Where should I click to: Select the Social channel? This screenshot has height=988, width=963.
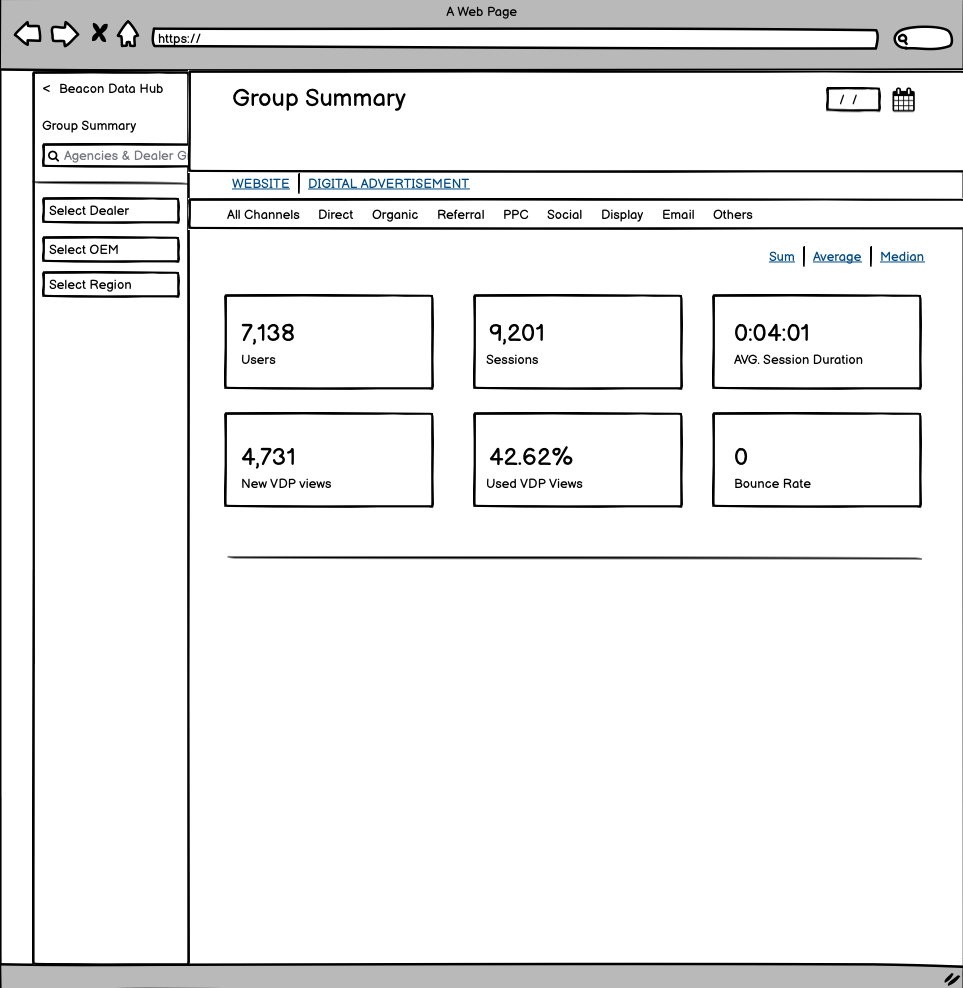(x=564, y=215)
